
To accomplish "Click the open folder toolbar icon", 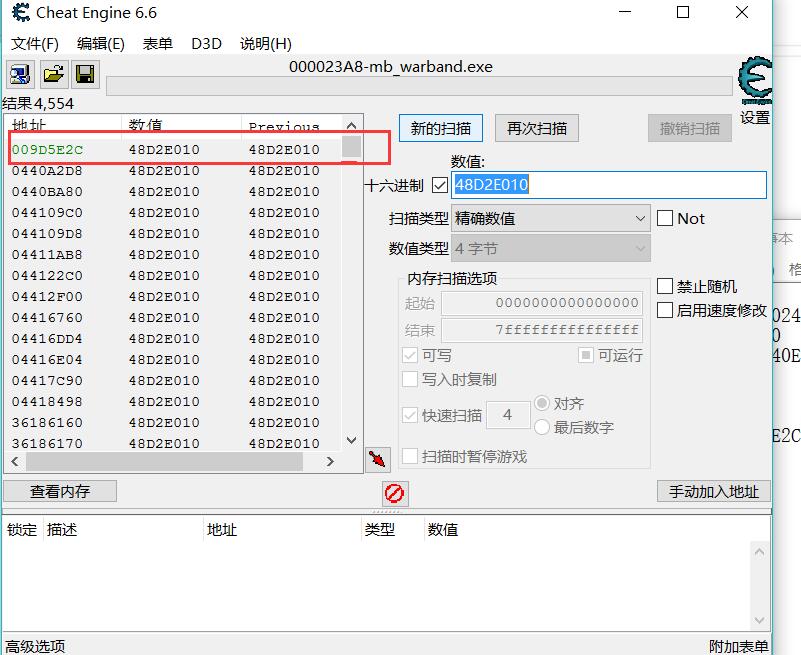I will tap(53, 75).
